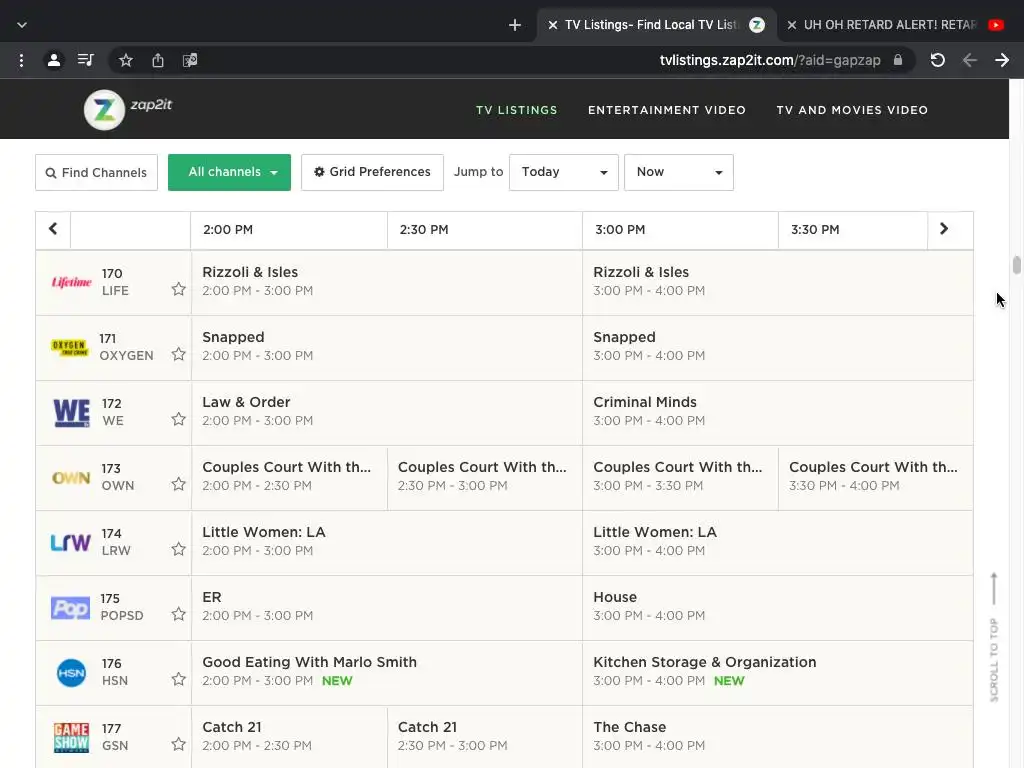Favorite channel 175 POPSD with star
The width and height of the screenshot is (1024, 768).
178,614
